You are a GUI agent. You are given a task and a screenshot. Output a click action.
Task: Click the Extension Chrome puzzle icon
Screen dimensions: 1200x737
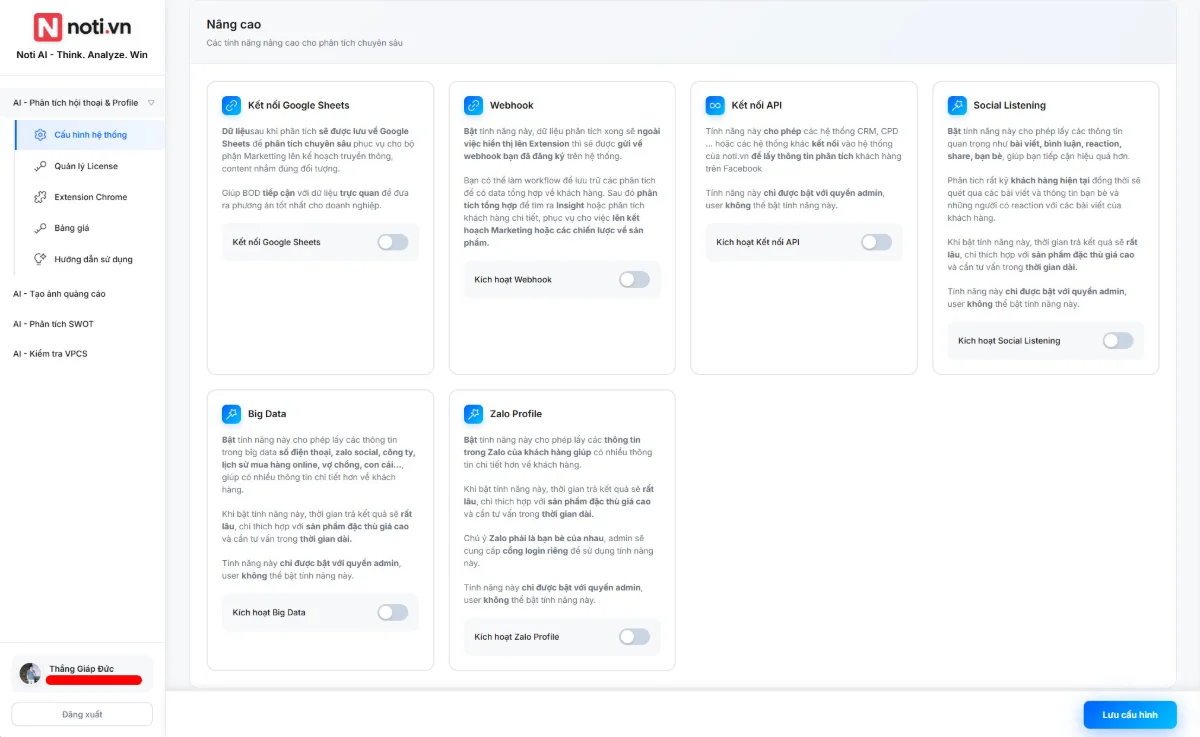tap(40, 197)
